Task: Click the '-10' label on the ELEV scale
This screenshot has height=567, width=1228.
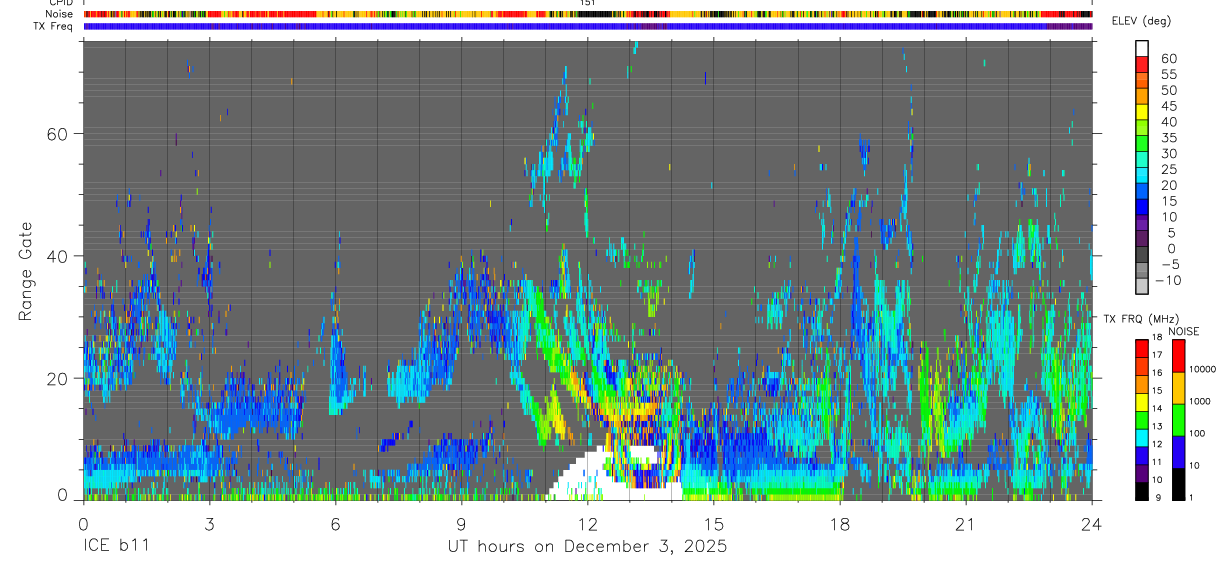Action: tap(1168, 280)
